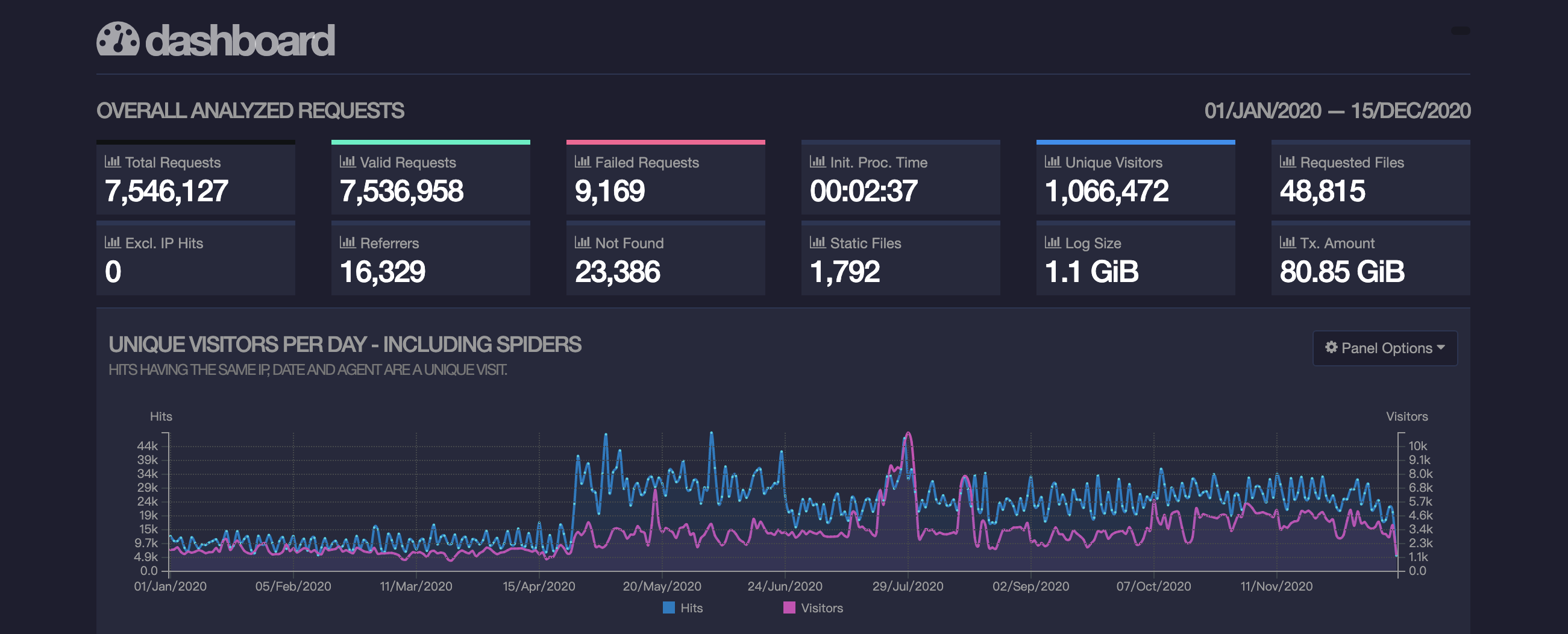Click the 29/Jul/2020 peak on the chart

(908, 435)
